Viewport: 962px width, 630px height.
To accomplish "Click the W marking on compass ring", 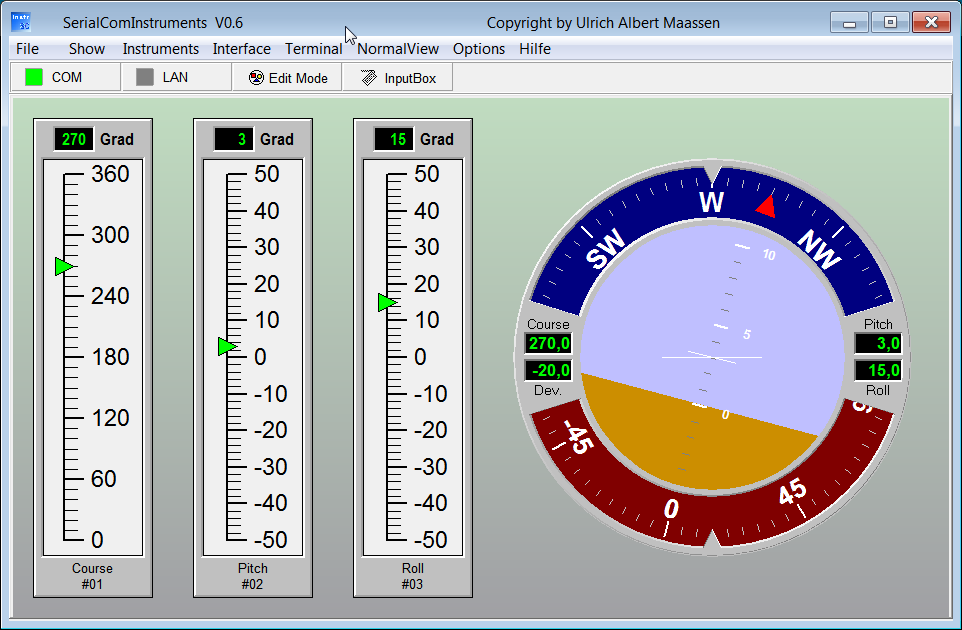I will tap(712, 202).
